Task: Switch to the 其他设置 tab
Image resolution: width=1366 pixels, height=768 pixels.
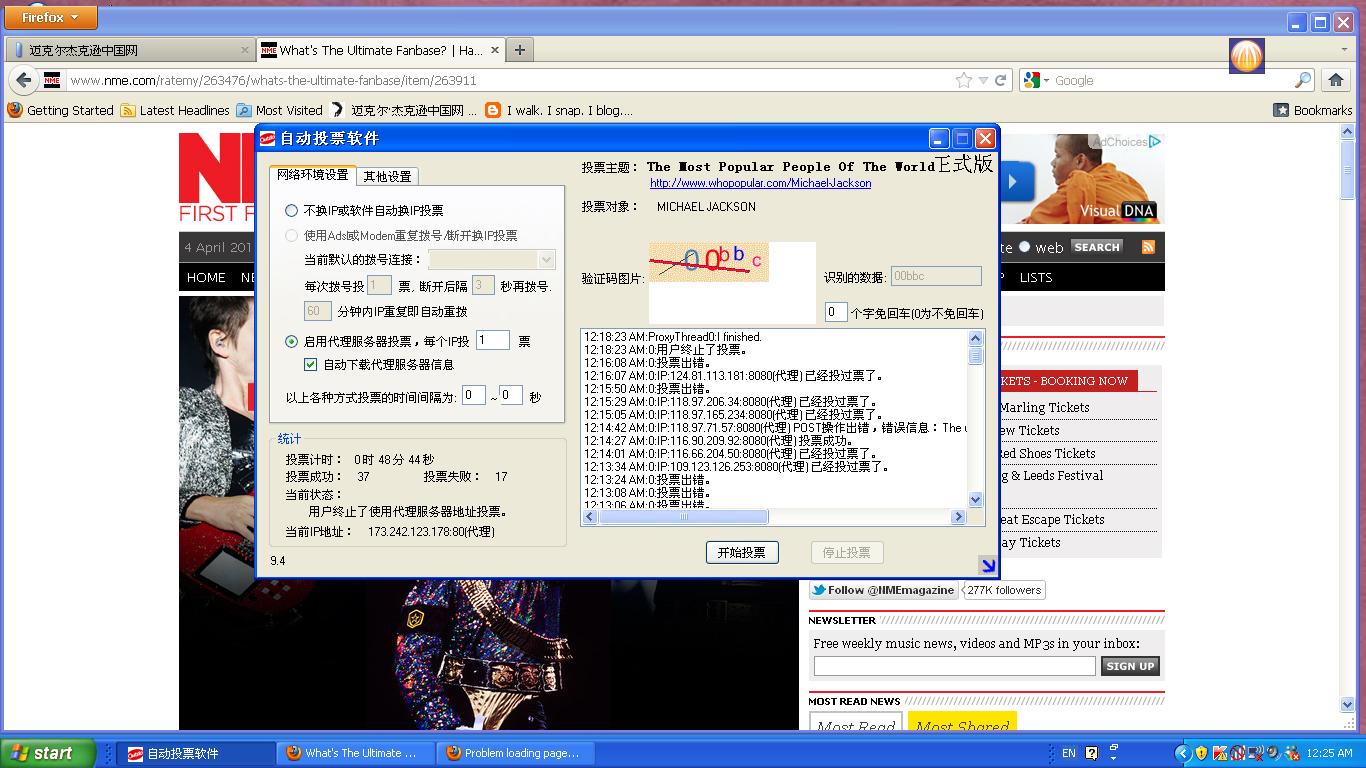Action: coord(387,177)
